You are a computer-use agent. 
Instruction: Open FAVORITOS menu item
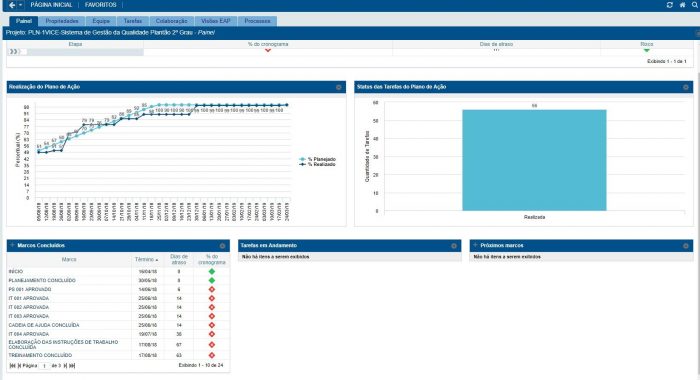[x=100, y=5]
